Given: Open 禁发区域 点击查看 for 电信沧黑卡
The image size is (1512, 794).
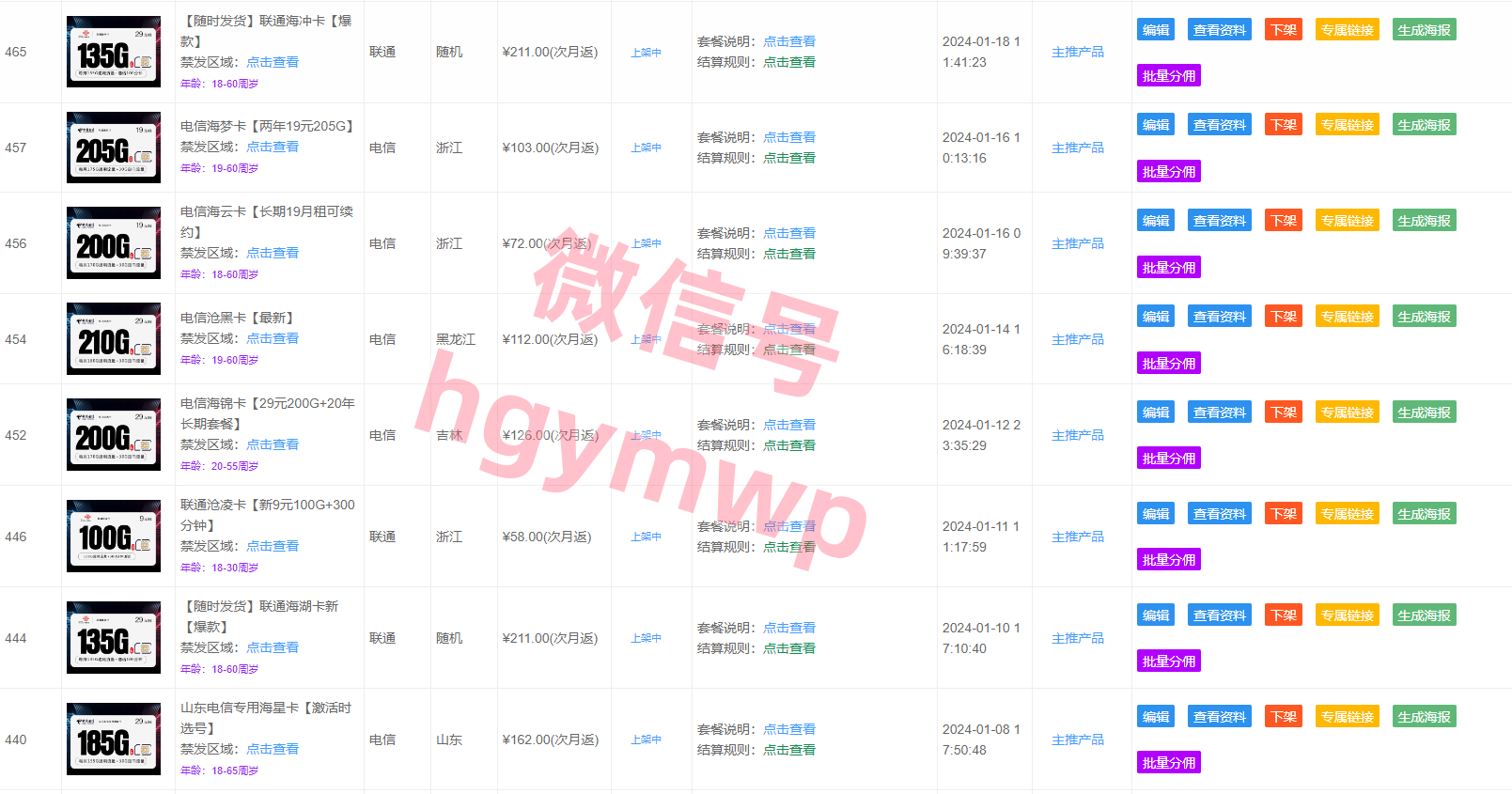Looking at the screenshot, I should click(x=273, y=338).
